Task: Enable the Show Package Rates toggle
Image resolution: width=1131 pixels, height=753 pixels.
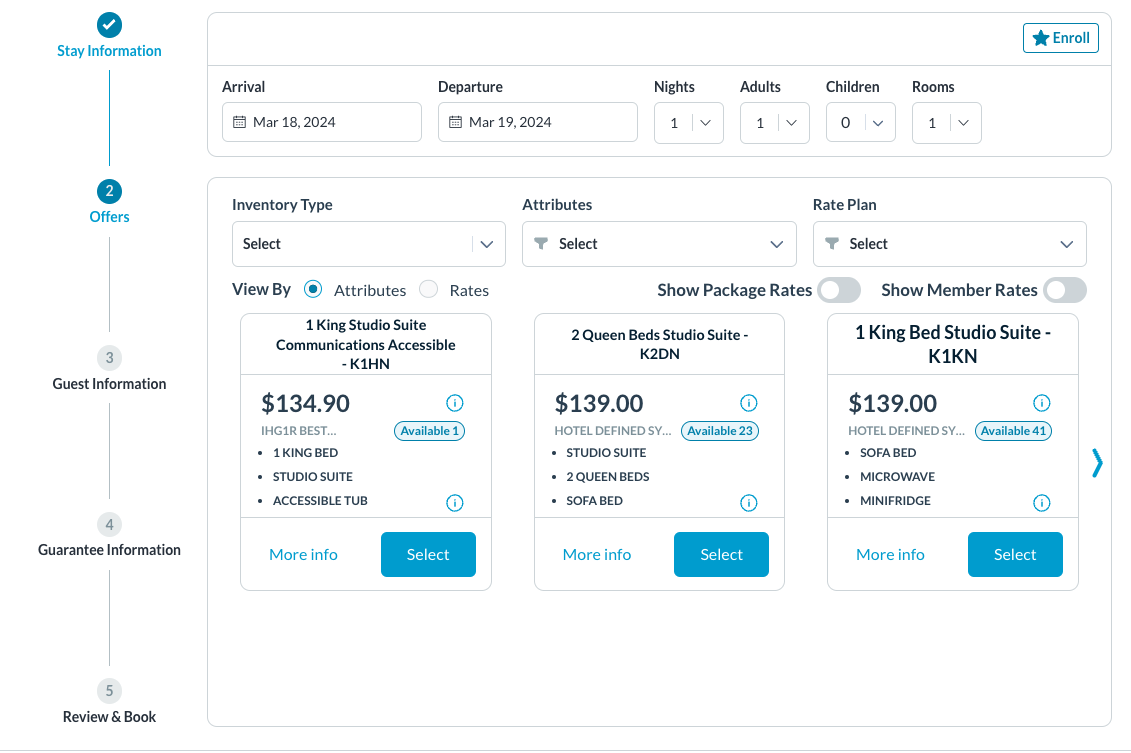Action: [x=838, y=290]
